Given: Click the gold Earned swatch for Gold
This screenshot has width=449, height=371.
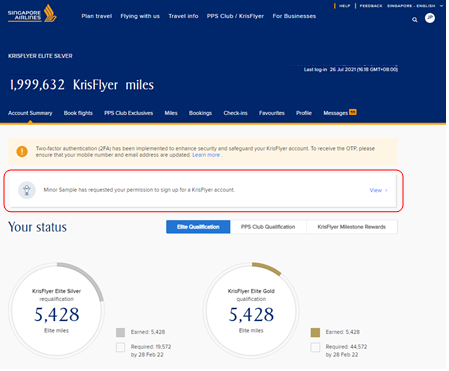Looking at the screenshot, I should (x=315, y=332).
